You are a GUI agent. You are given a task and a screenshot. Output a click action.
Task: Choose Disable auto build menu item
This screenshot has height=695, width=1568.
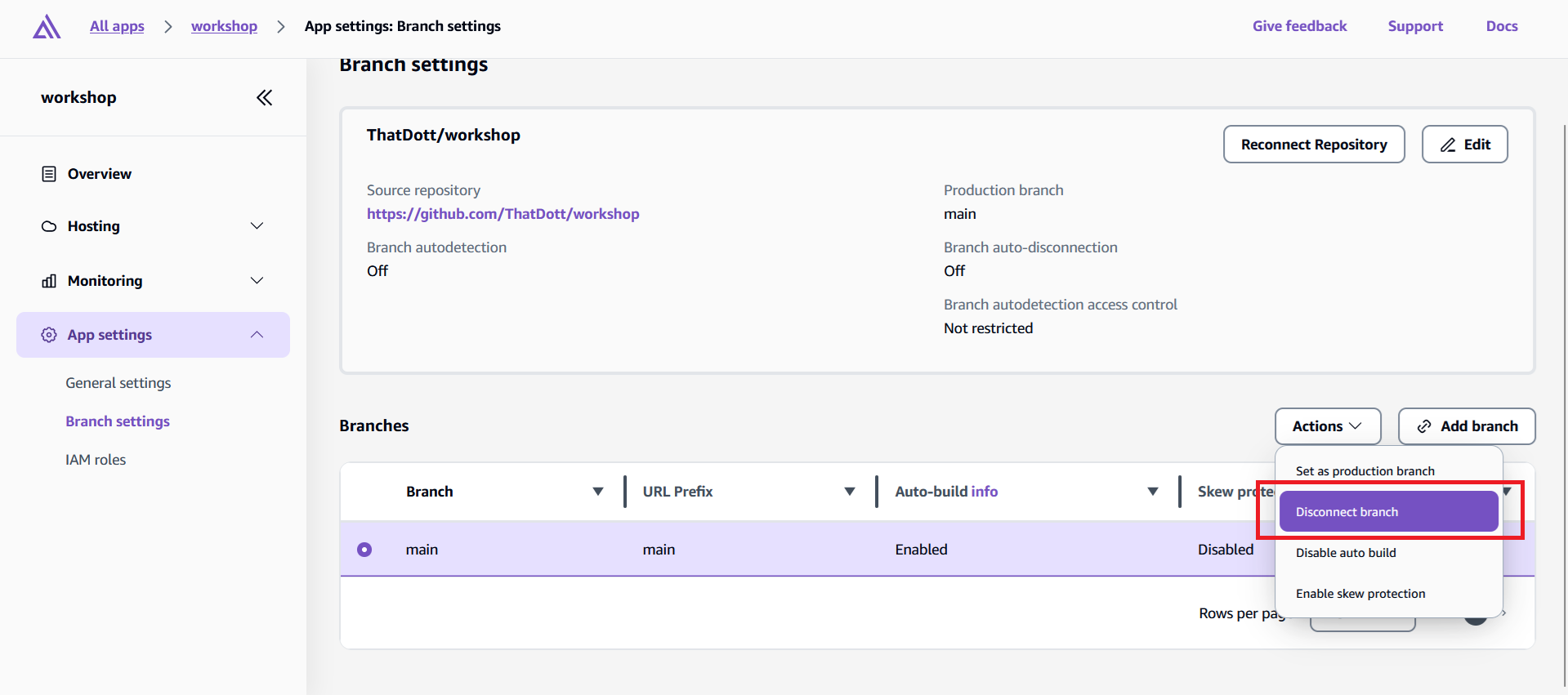pos(1389,553)
